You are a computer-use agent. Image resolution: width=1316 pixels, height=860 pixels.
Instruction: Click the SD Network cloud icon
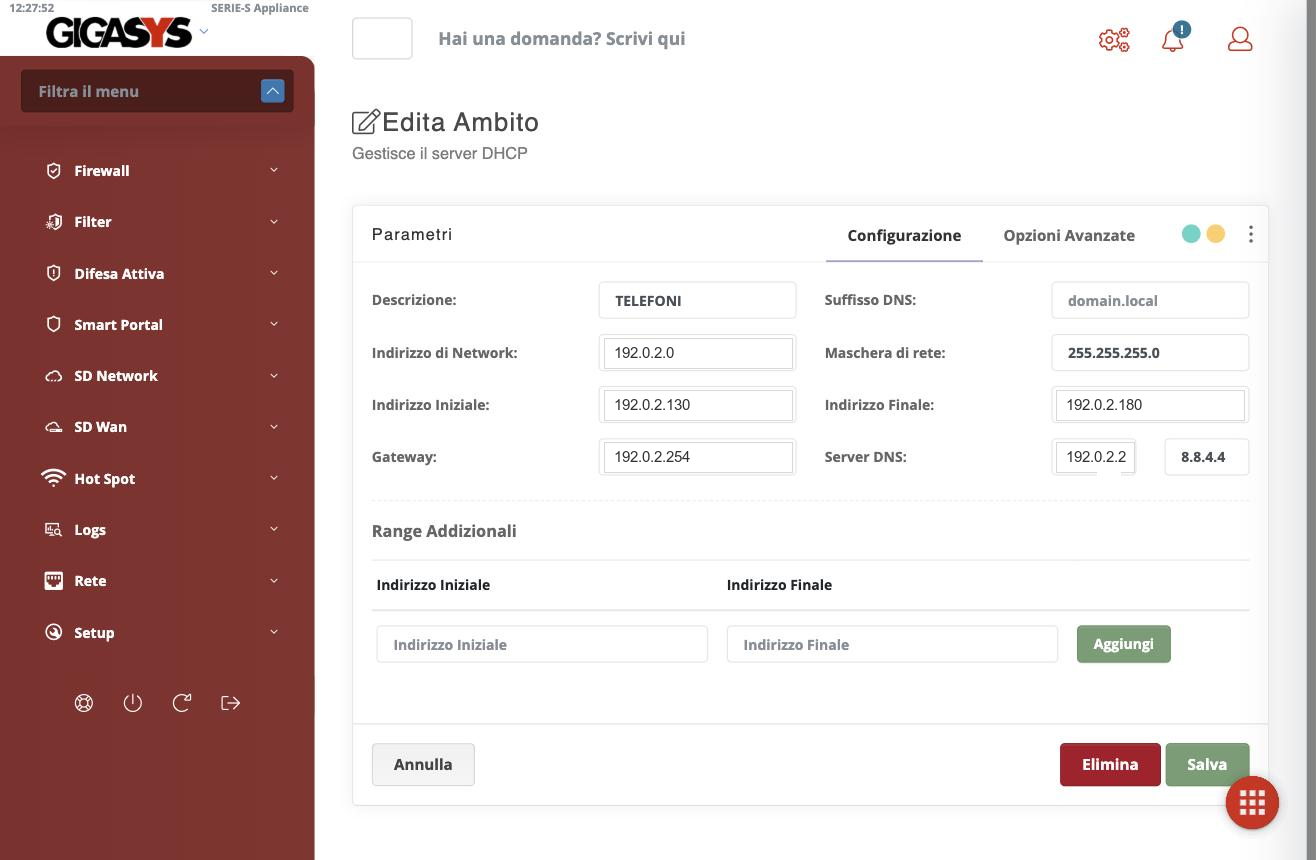click(x=54, y=376)
